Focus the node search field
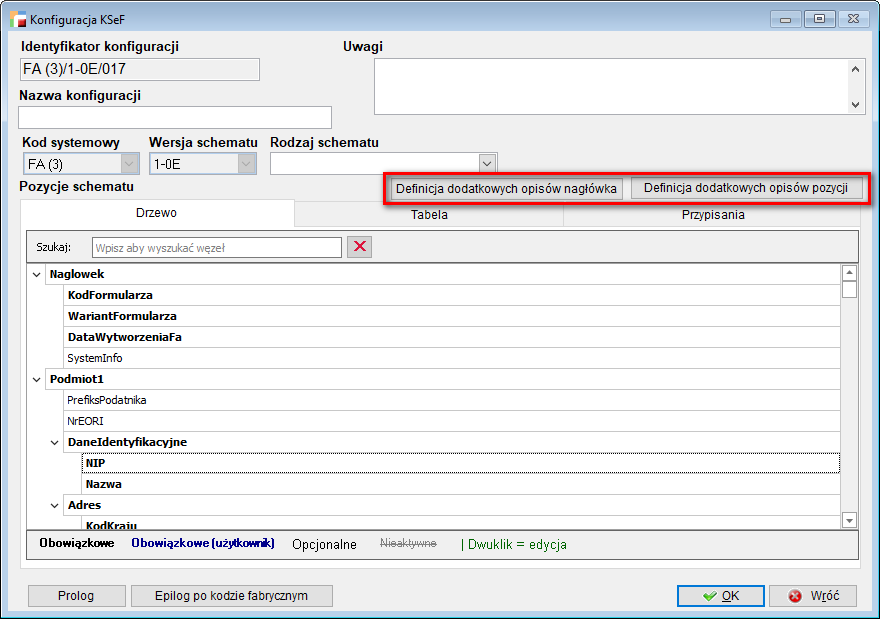This screenshot has width=880, height=619. 216,247
